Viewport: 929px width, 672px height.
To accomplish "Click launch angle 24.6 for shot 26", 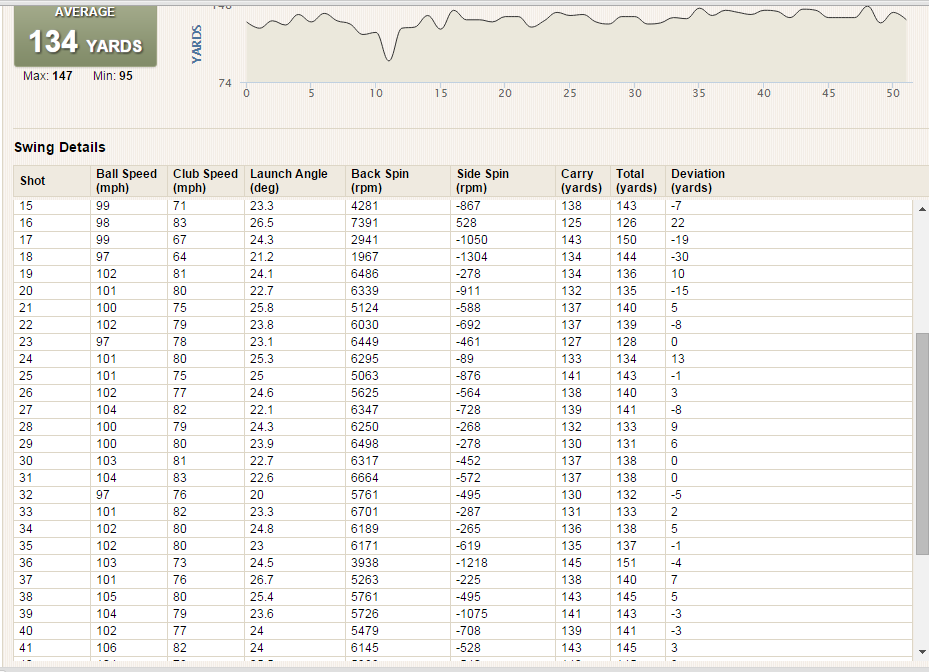I will pyautogui.click(x=261, y=393).
